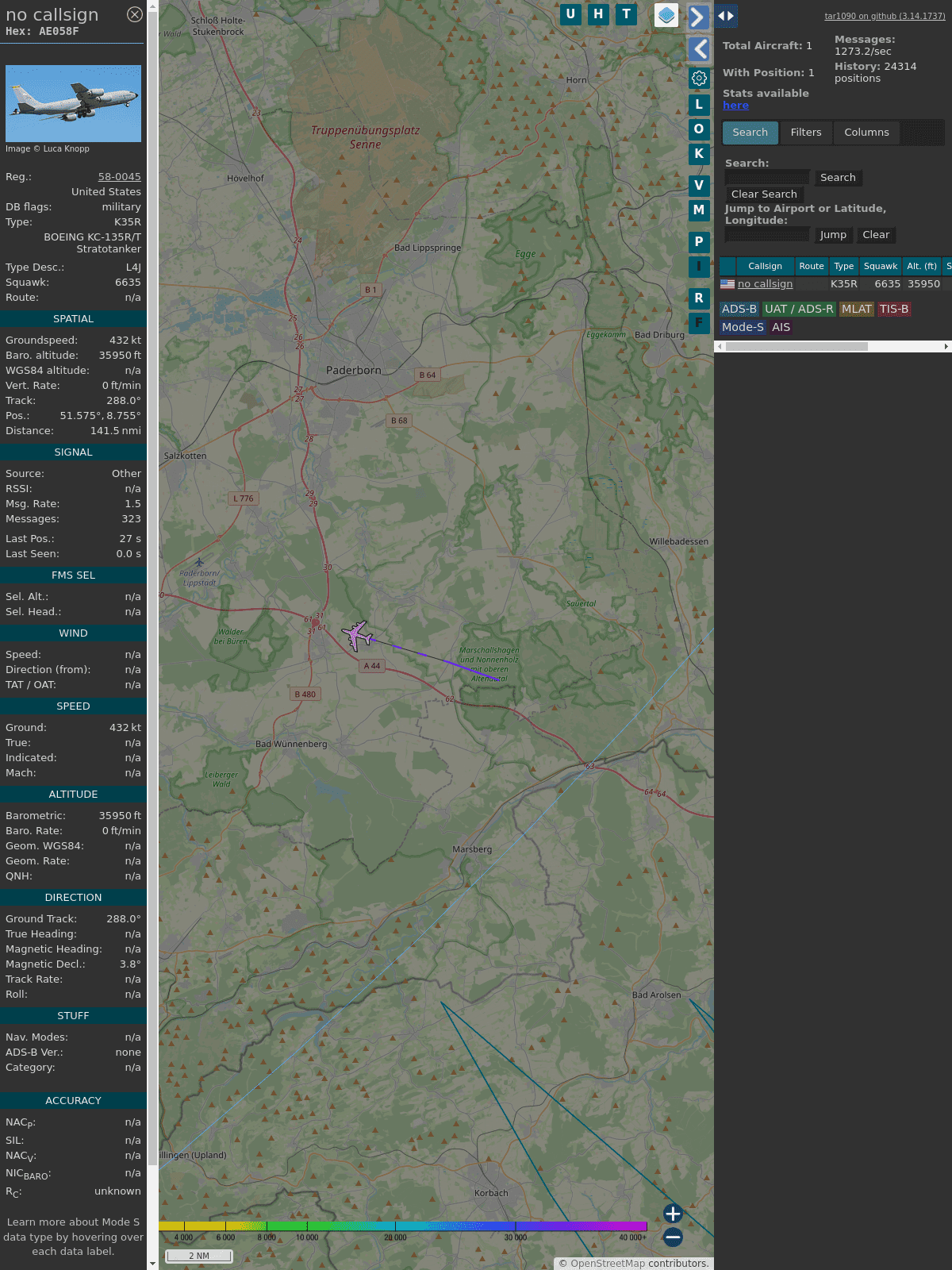
Task: Toggle the R map button
Action: click(699, 298)
